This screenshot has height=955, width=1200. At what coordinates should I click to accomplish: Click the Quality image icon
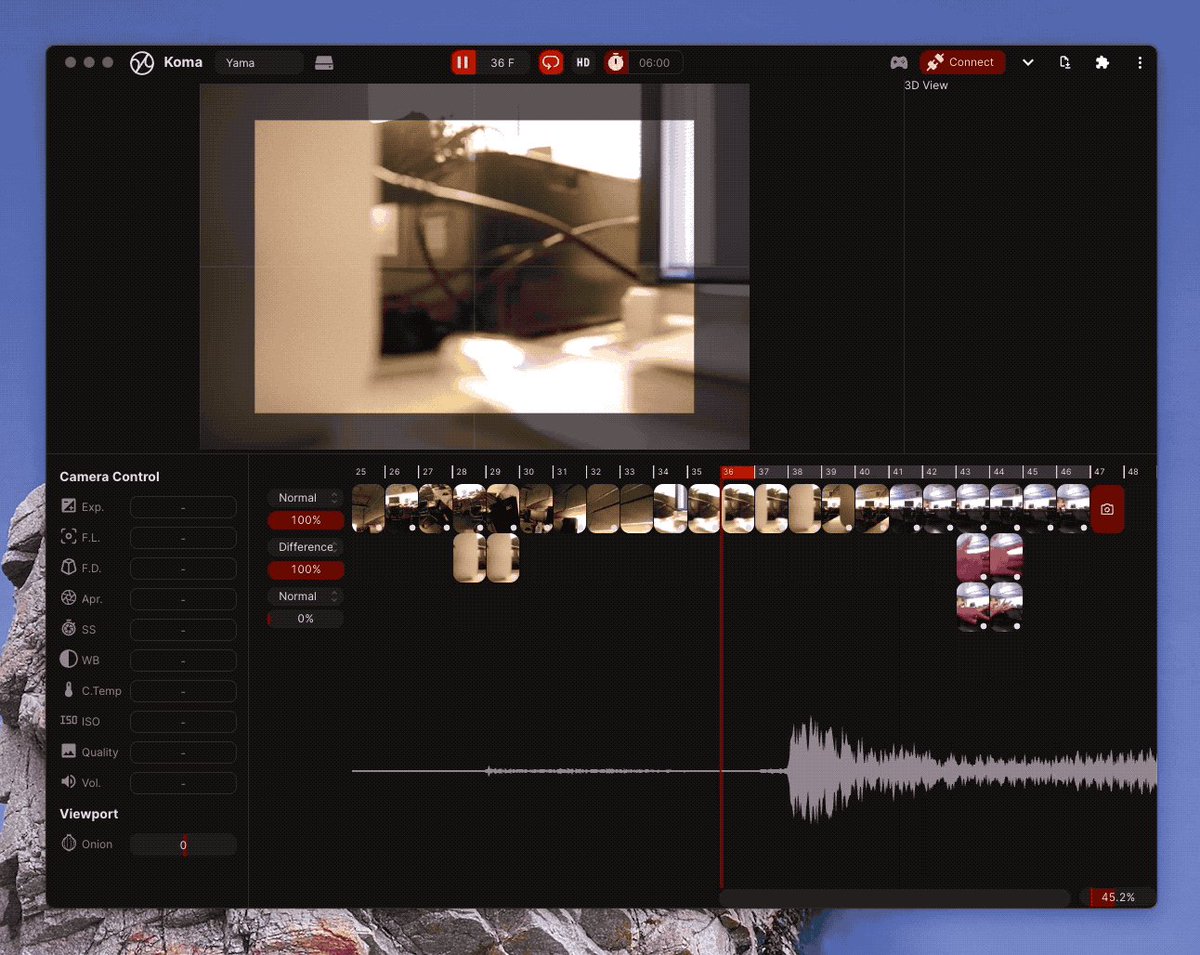pos(69,751)
